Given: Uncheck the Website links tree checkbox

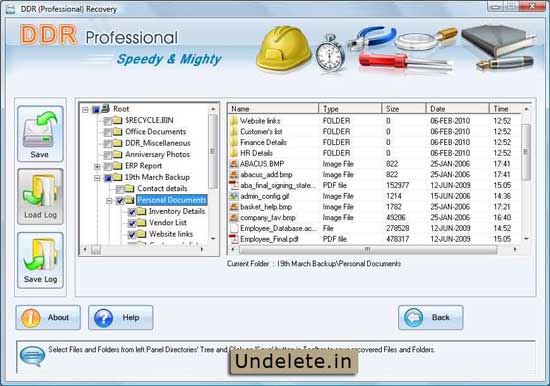Looking at the screenshot, I should (132, 234).
